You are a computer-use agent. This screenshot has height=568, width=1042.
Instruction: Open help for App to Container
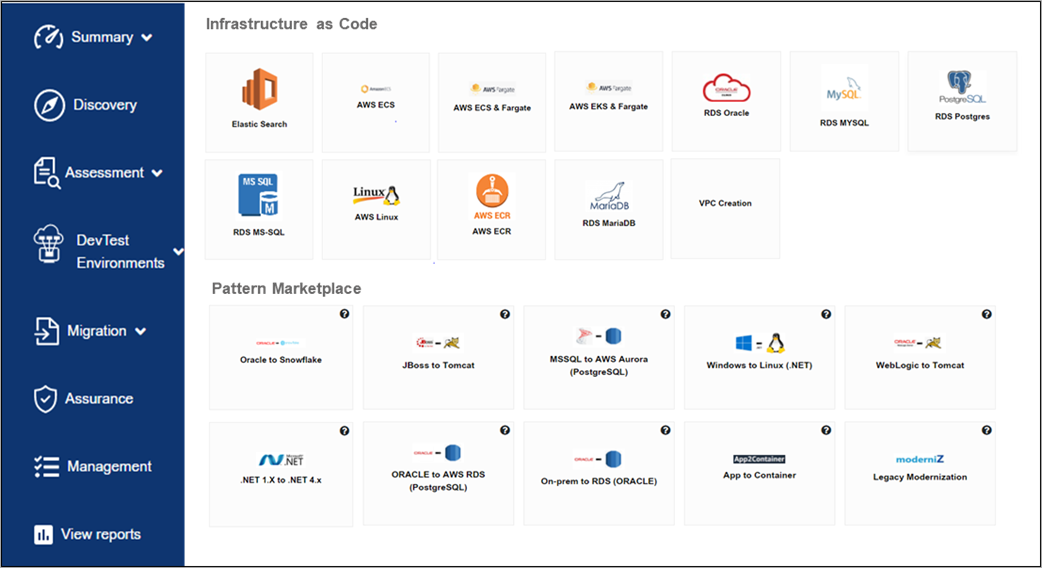(x=826, y=430)
